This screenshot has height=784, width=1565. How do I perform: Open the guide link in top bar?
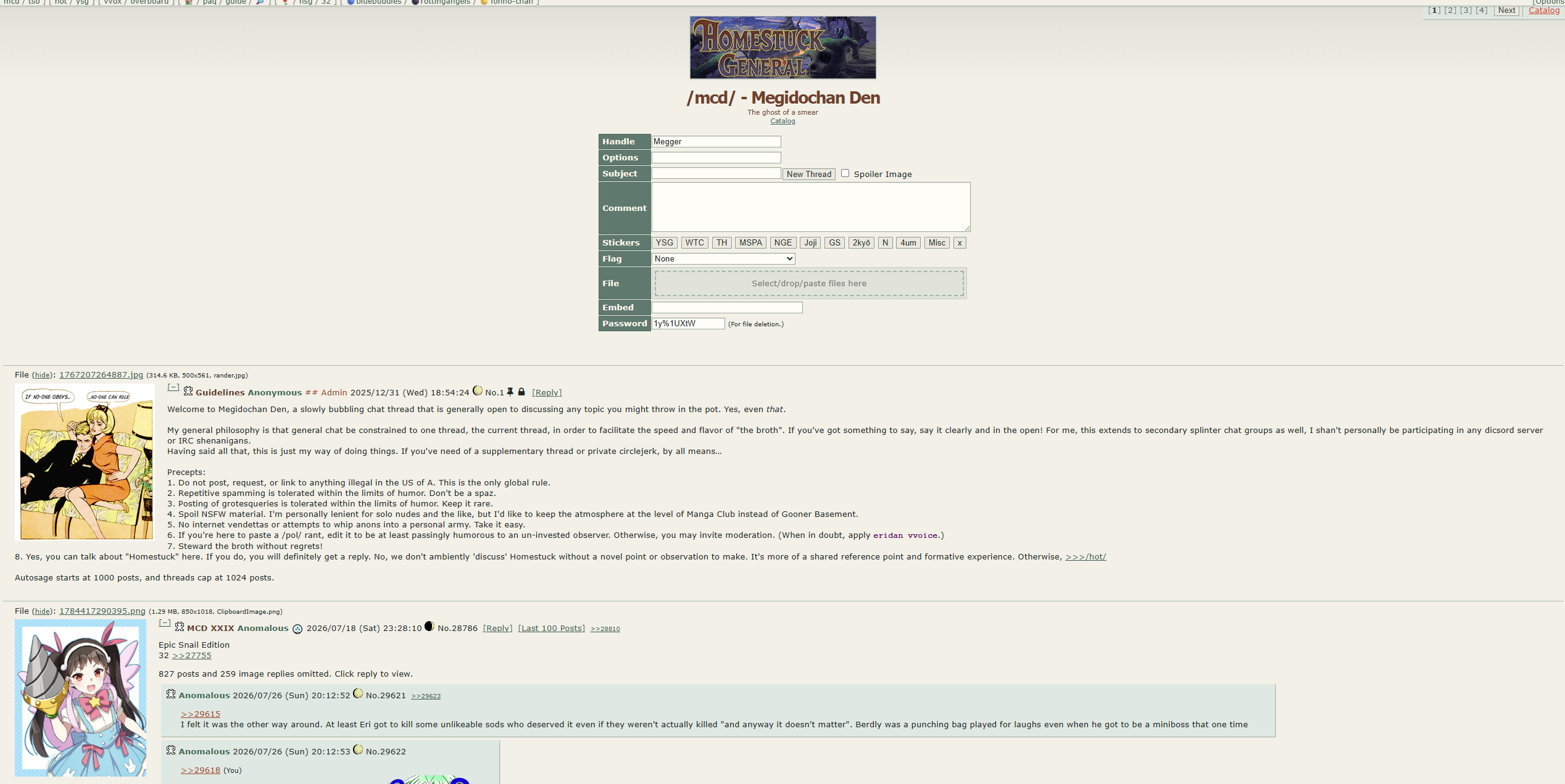[236, 2]
